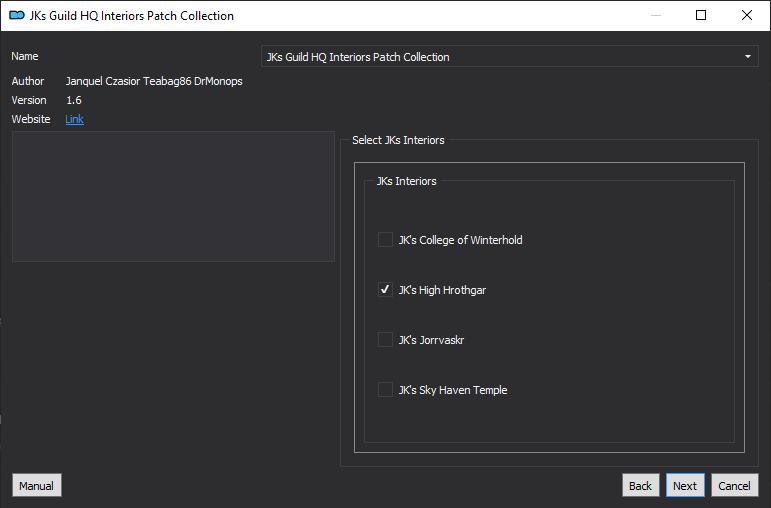771x508 pixels.
Task: Open the Name dropdown arrow
Action: point(747,57)
